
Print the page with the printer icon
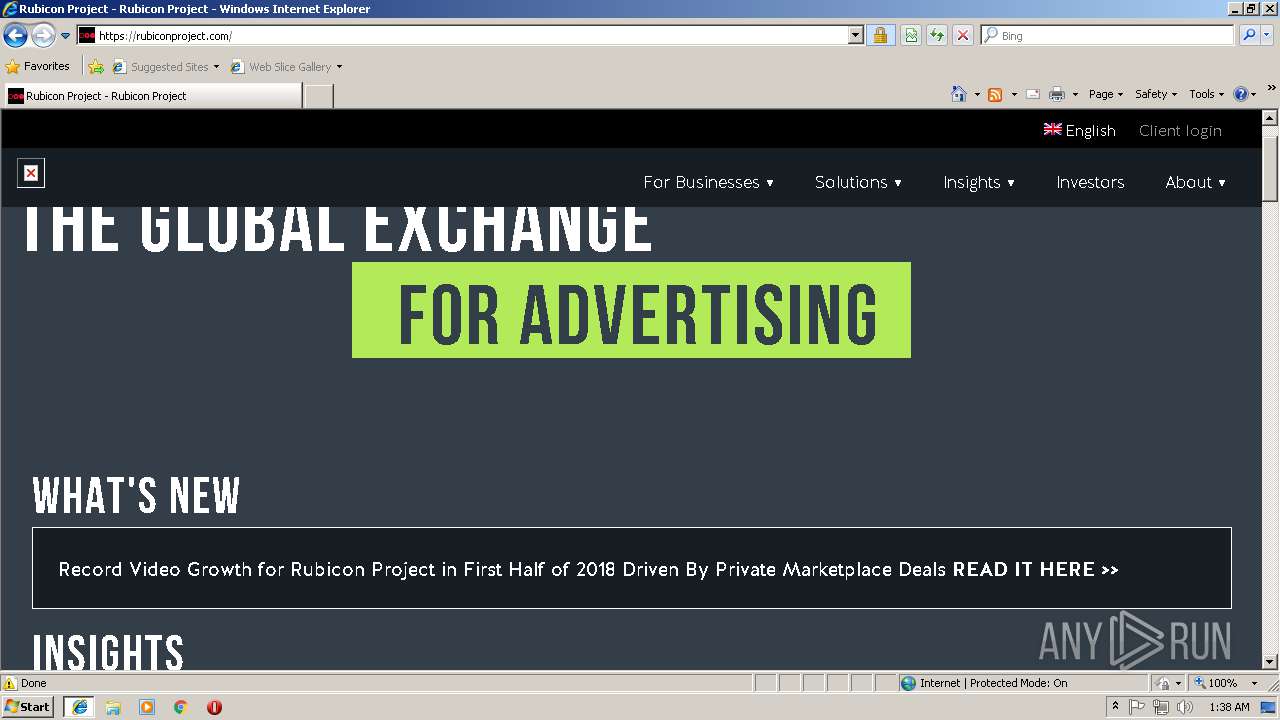[x=1056, y=94]
